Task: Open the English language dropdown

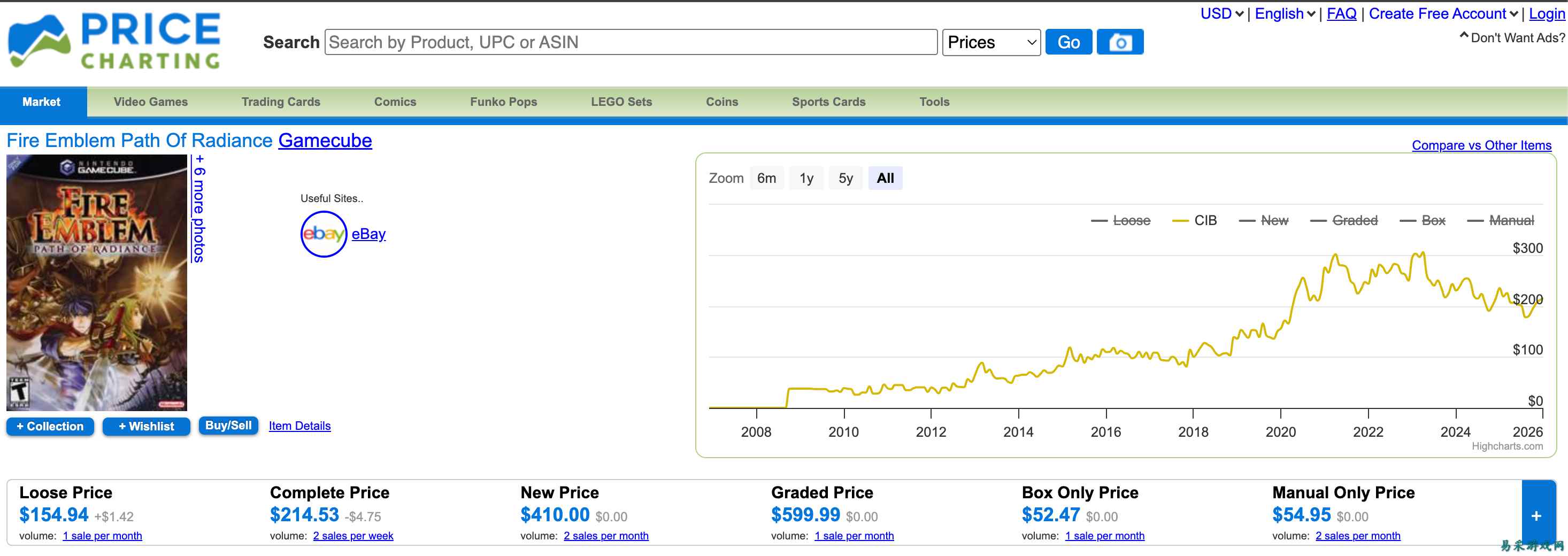Action: tap(1285, 14)
